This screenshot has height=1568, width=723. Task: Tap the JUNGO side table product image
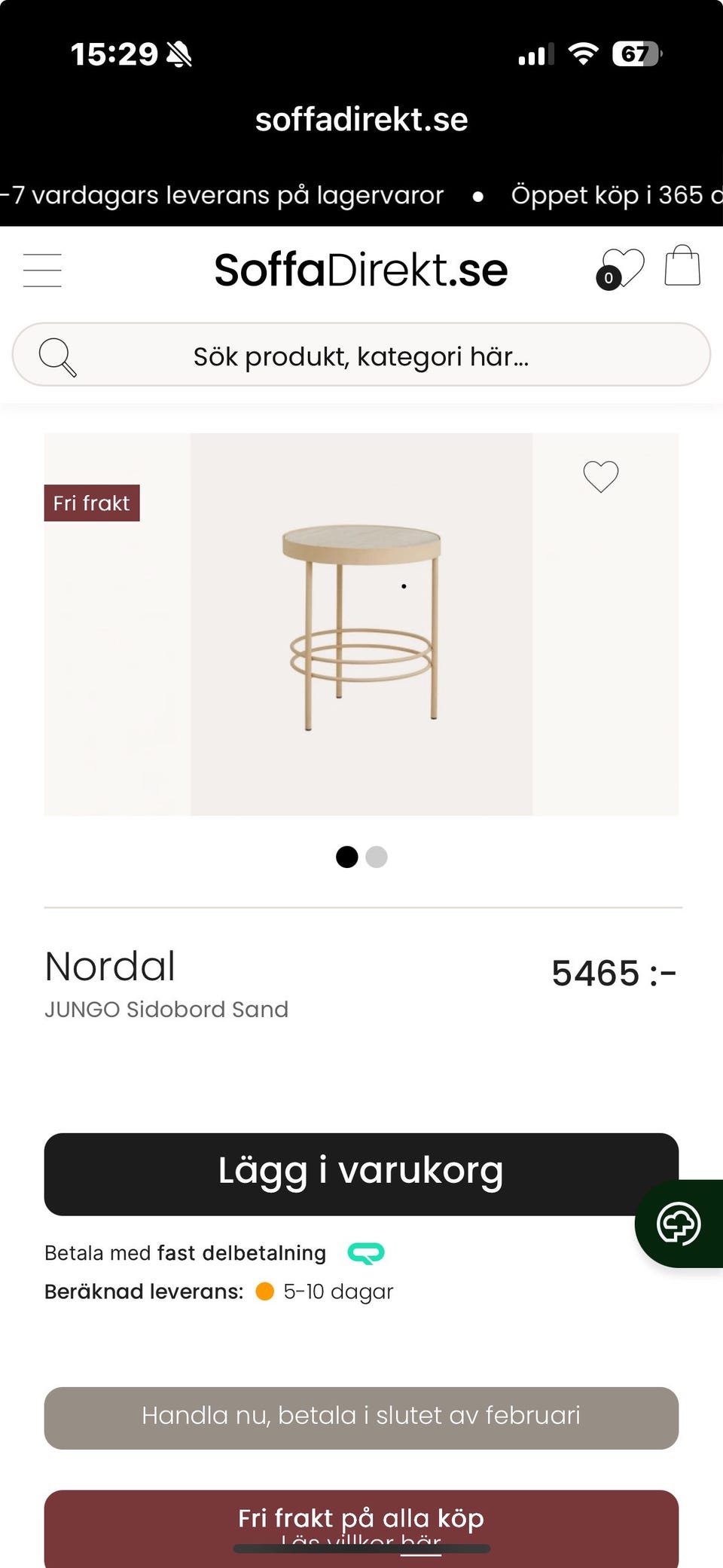click(361, 624)
